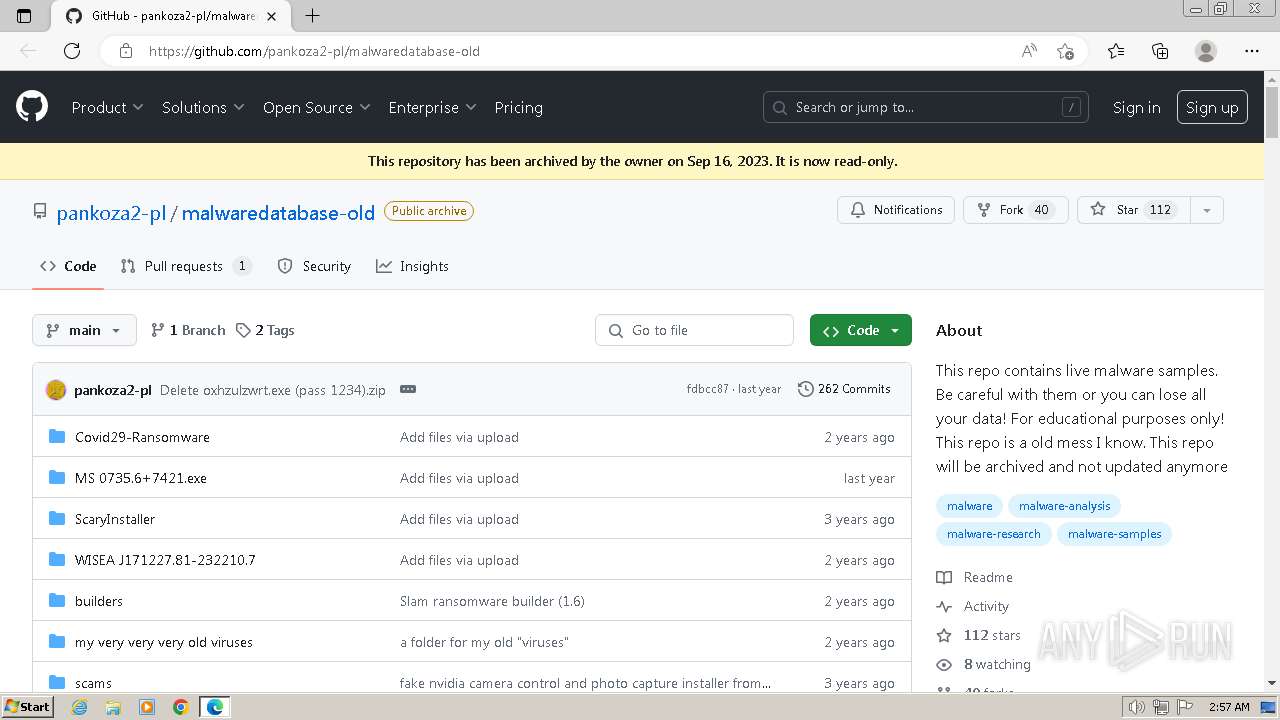This screenshot has height=720, width=1280.
Task: Expand commit message ellipsis button
Action: (x=408, y=389)
